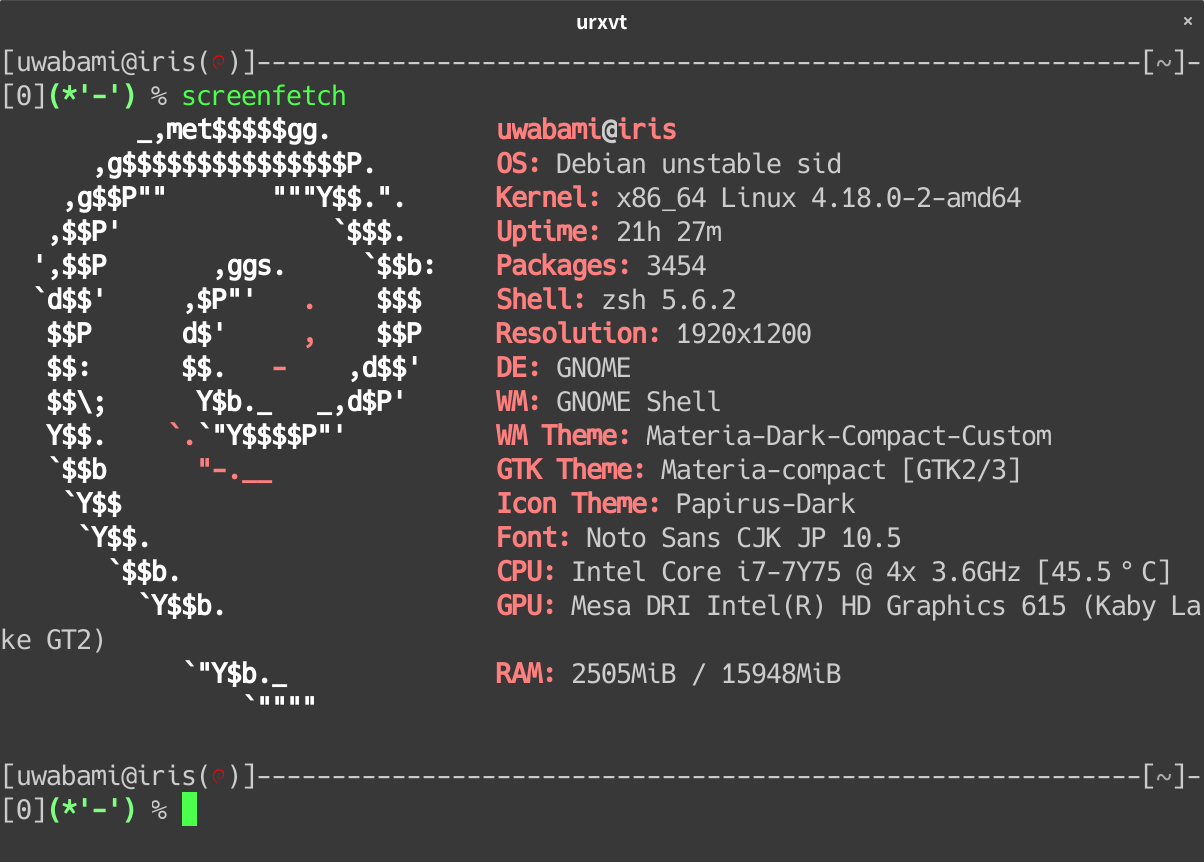Click the Icon Theme Papirus-Dark text
1204x862 pixels.
coord(765,504)
